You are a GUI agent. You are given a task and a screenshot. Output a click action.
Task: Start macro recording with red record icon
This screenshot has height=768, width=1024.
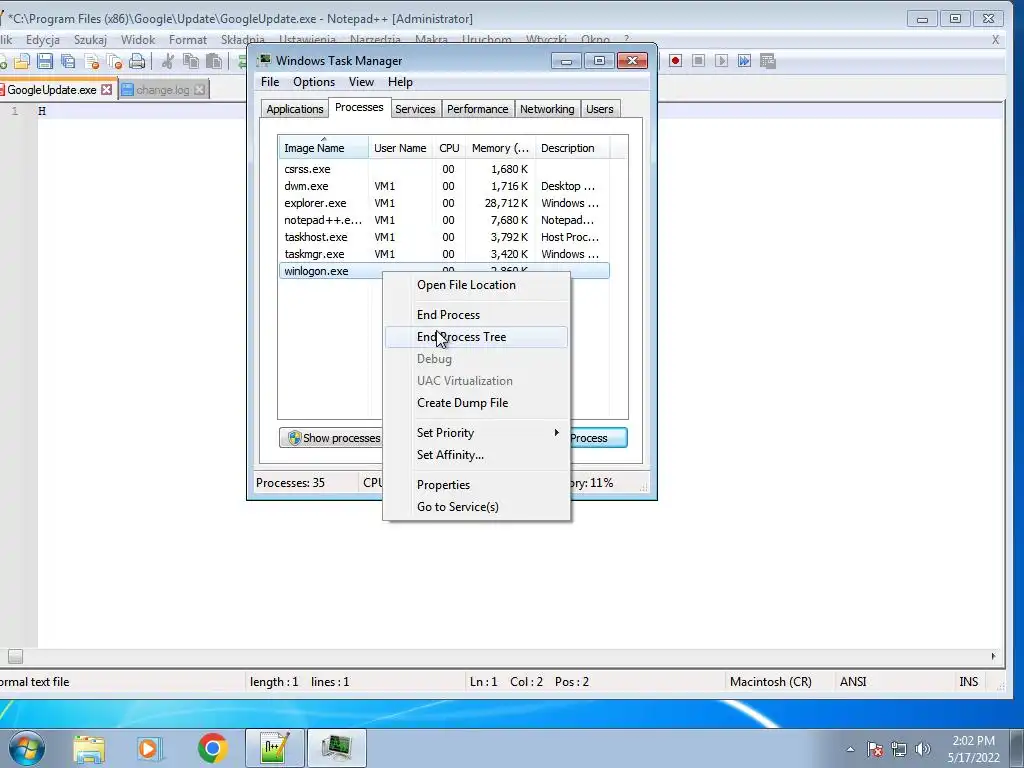click(675, 61)
